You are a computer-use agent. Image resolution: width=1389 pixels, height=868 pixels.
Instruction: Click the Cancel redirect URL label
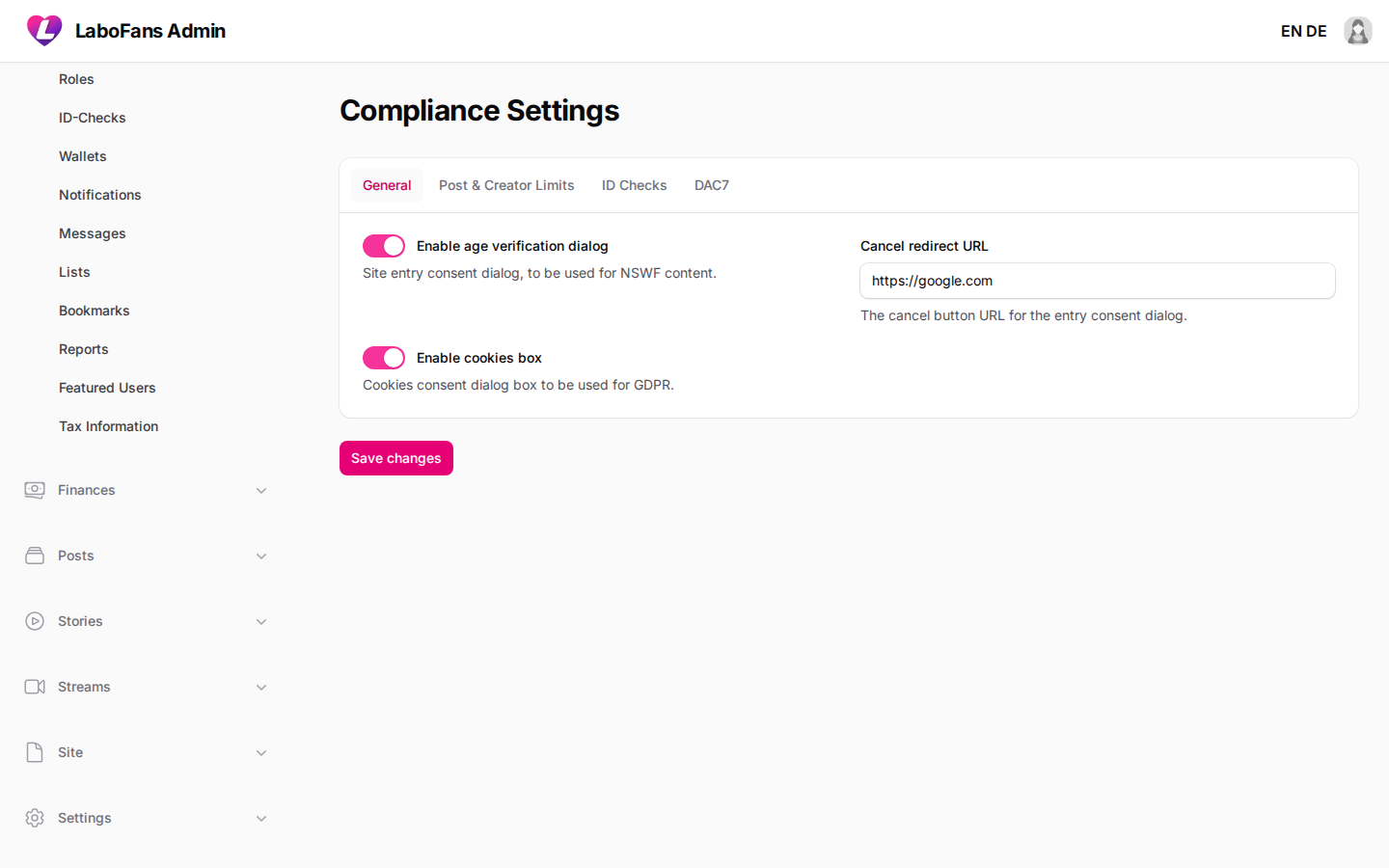coord(924,246)
